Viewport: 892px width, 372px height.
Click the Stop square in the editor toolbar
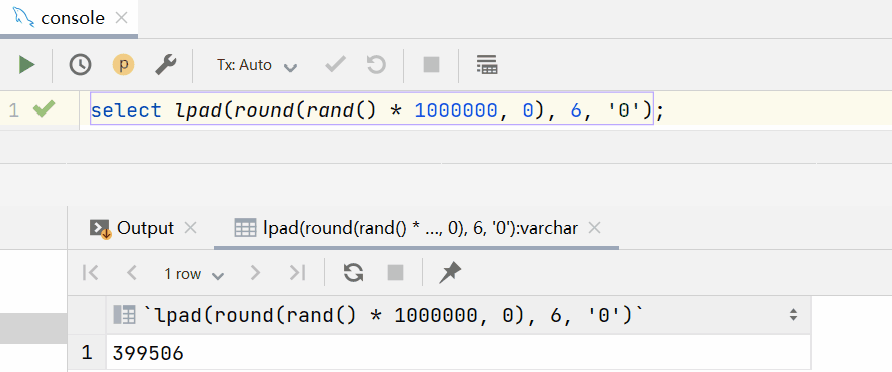point(432,65)
